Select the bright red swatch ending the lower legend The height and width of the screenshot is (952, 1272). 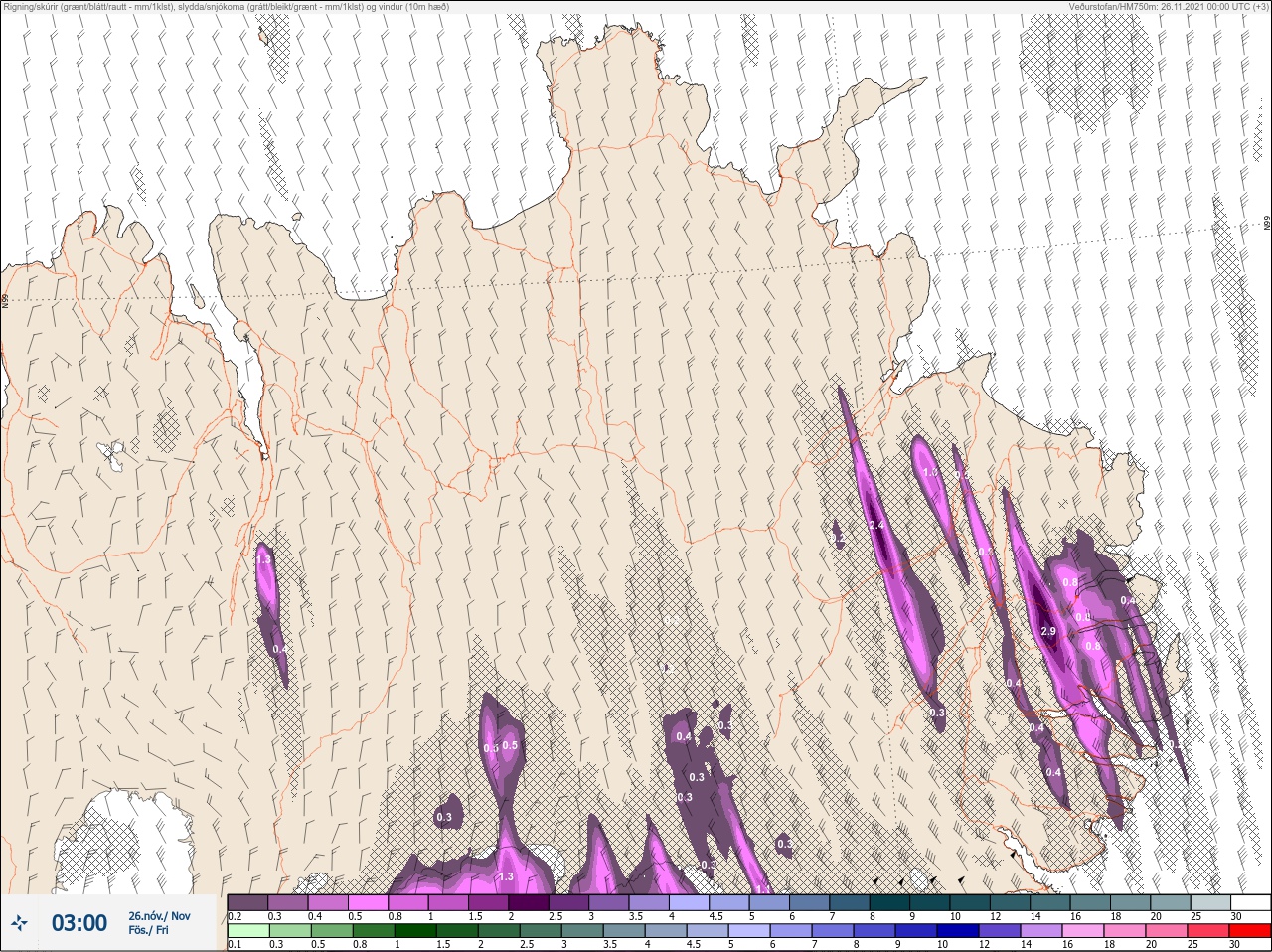(x=1250, y=930)
